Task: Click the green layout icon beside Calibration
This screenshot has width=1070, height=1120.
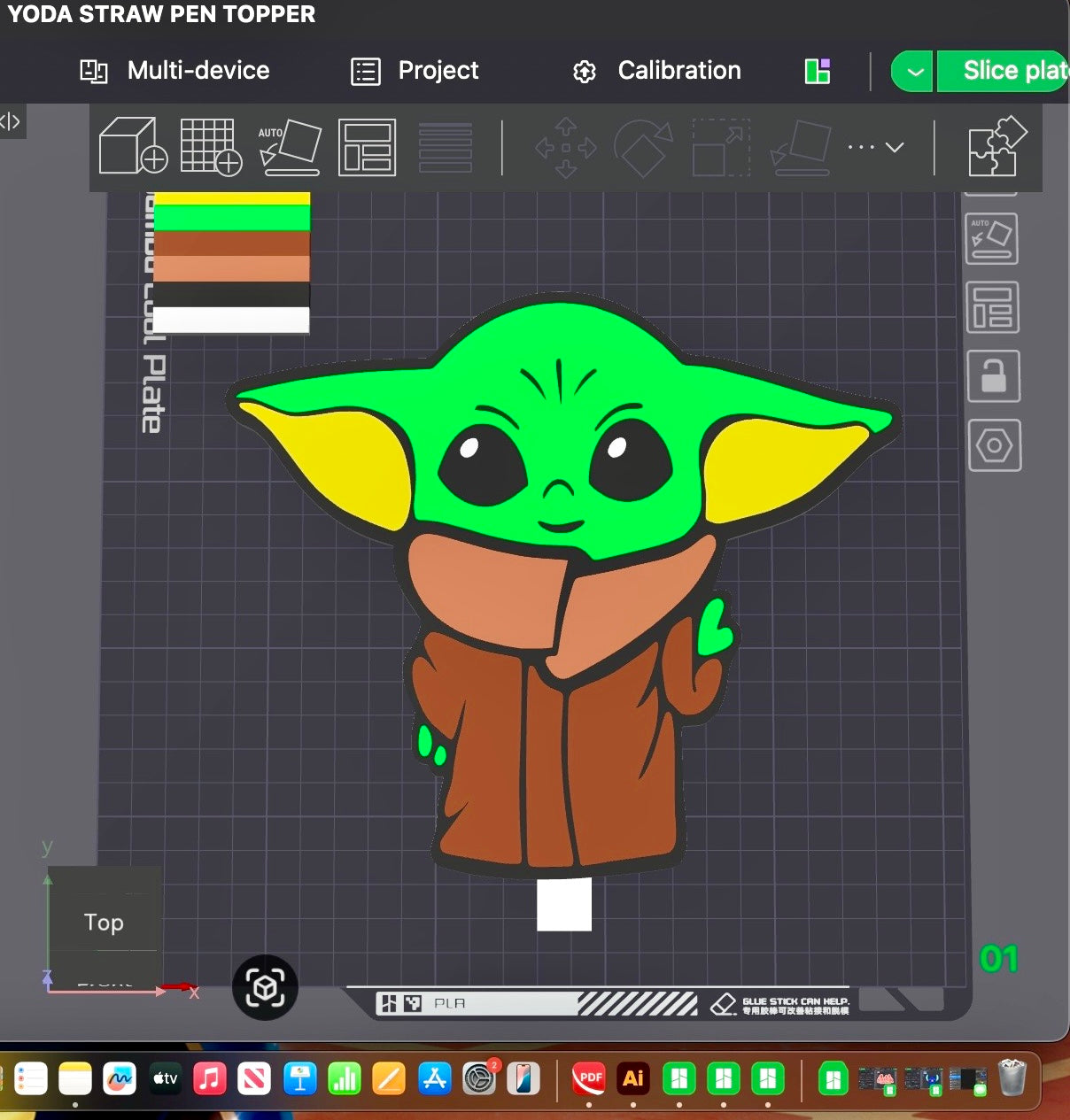Action: (x=818, y=71)
